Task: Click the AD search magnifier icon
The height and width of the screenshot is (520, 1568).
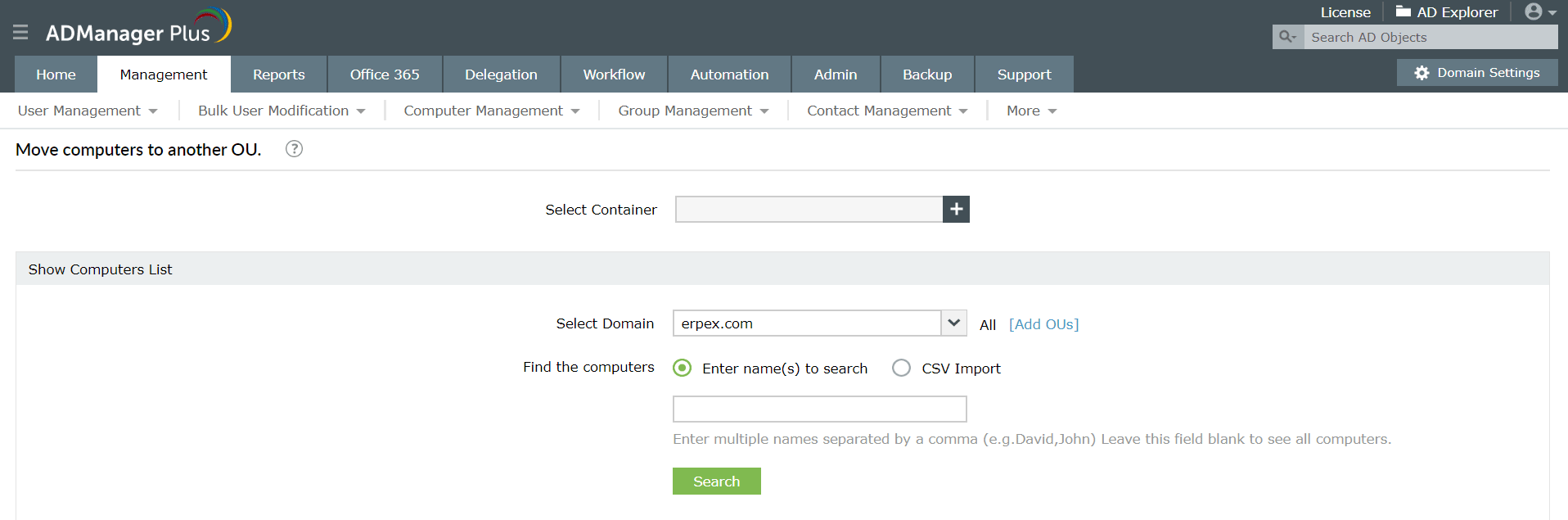Action: coord(1287,37)
